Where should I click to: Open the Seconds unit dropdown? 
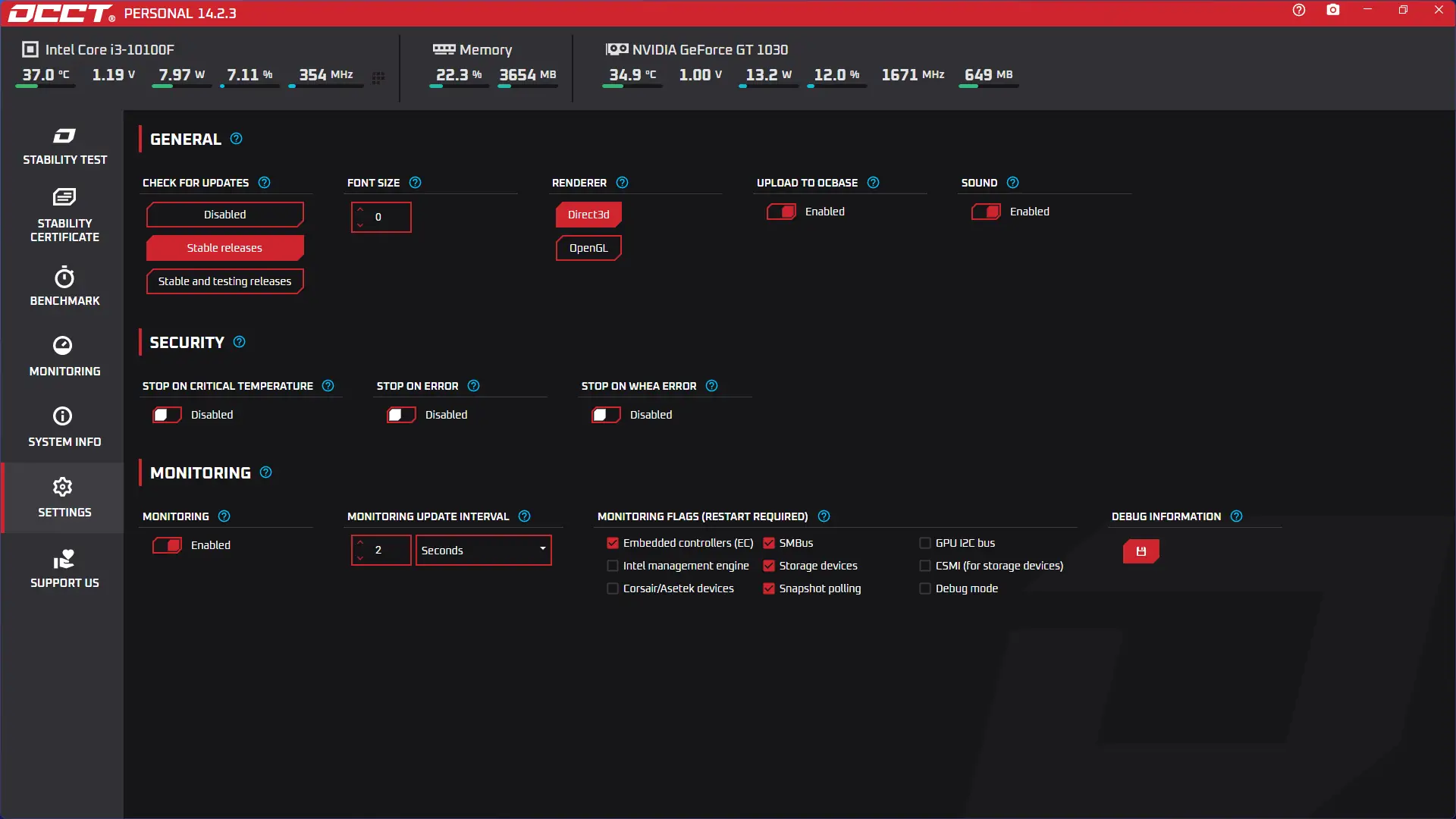tap(483, 550)
